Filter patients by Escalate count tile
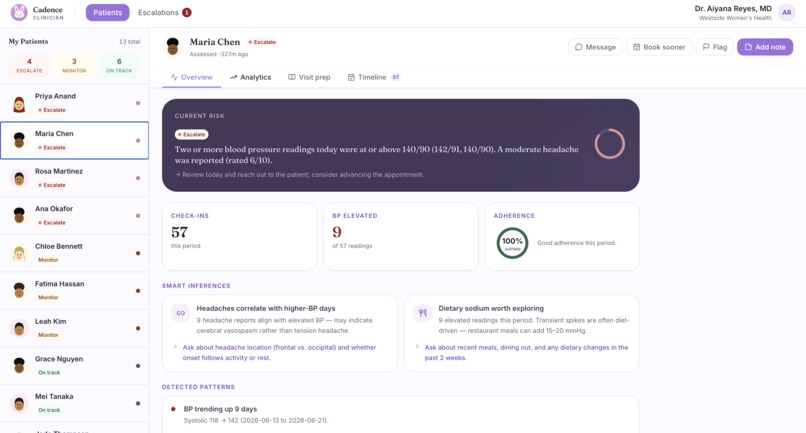Image resolution: width=806 pixels, height=433 pixels. click(29, 65)
